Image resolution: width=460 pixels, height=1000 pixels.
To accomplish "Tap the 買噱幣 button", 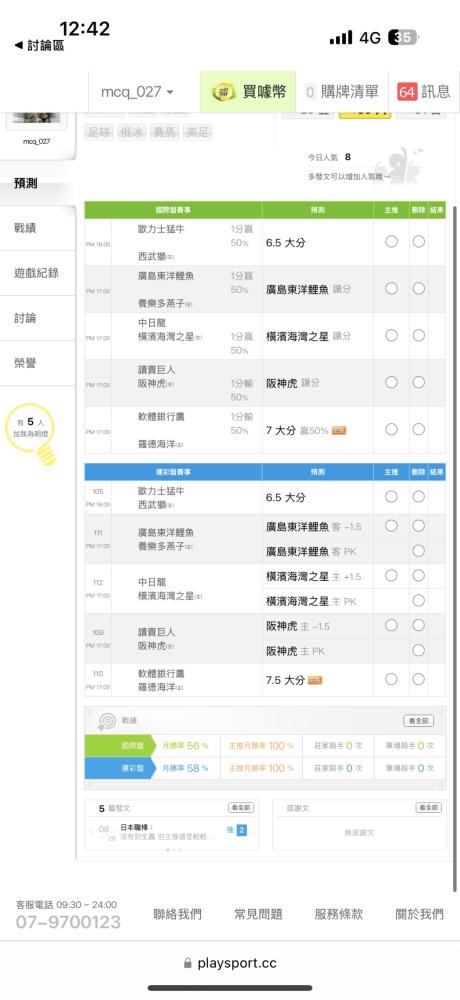I will pyautogui.click(x=248, y=92).
